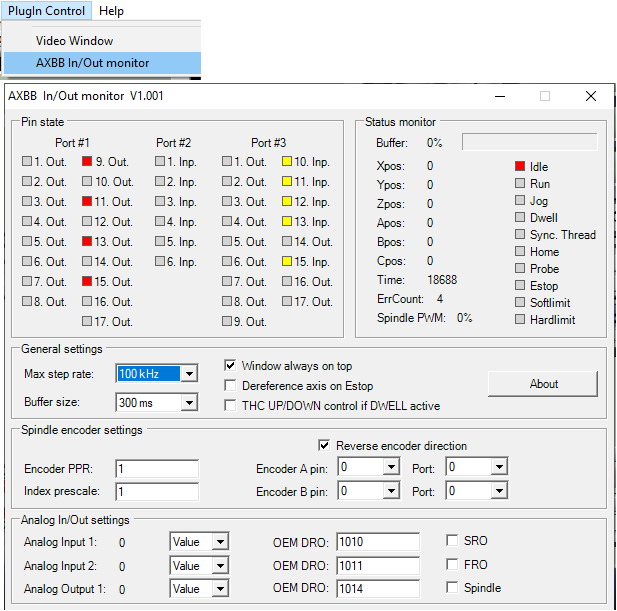The width and height of the screenshot is (617, 611).
Task: Click the Buffer progress bar
Action: [528, 143]
